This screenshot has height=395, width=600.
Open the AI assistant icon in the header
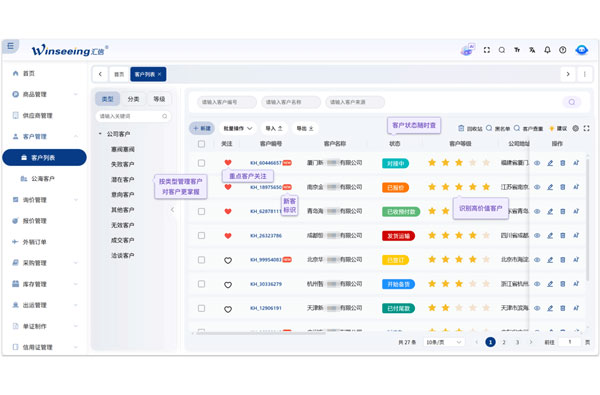468,50
